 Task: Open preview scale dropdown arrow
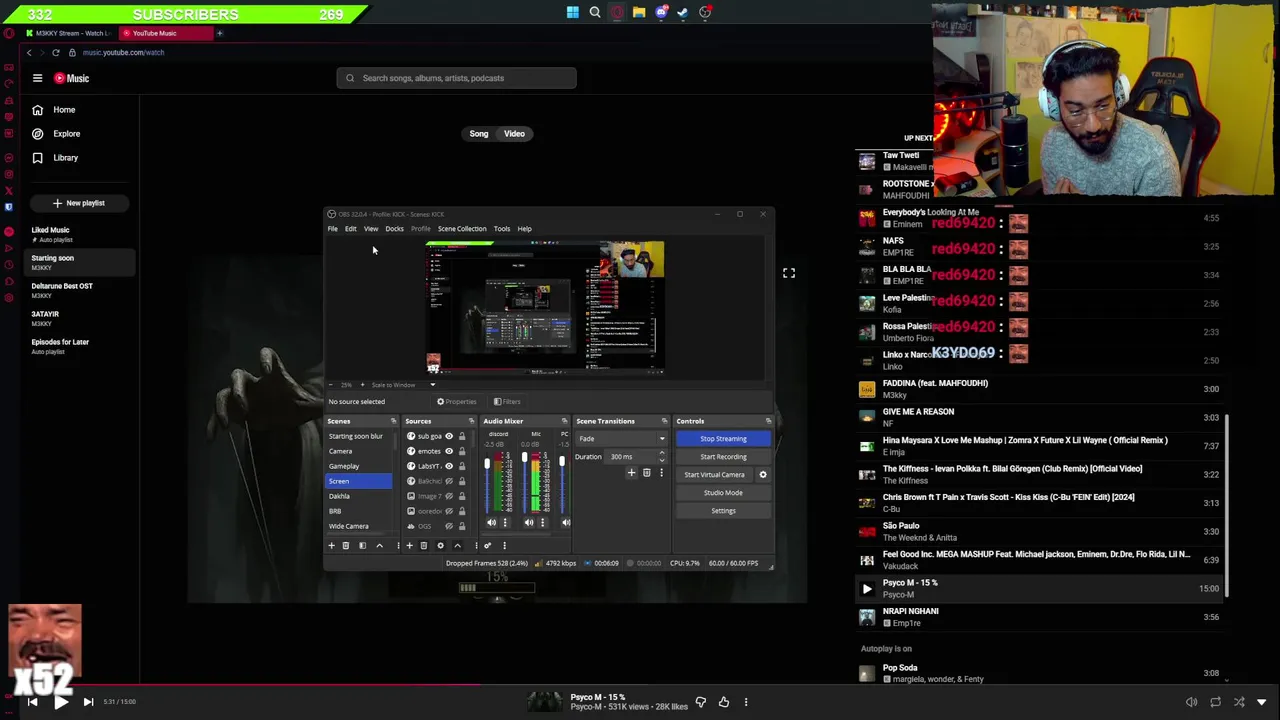tap(433, 385)
